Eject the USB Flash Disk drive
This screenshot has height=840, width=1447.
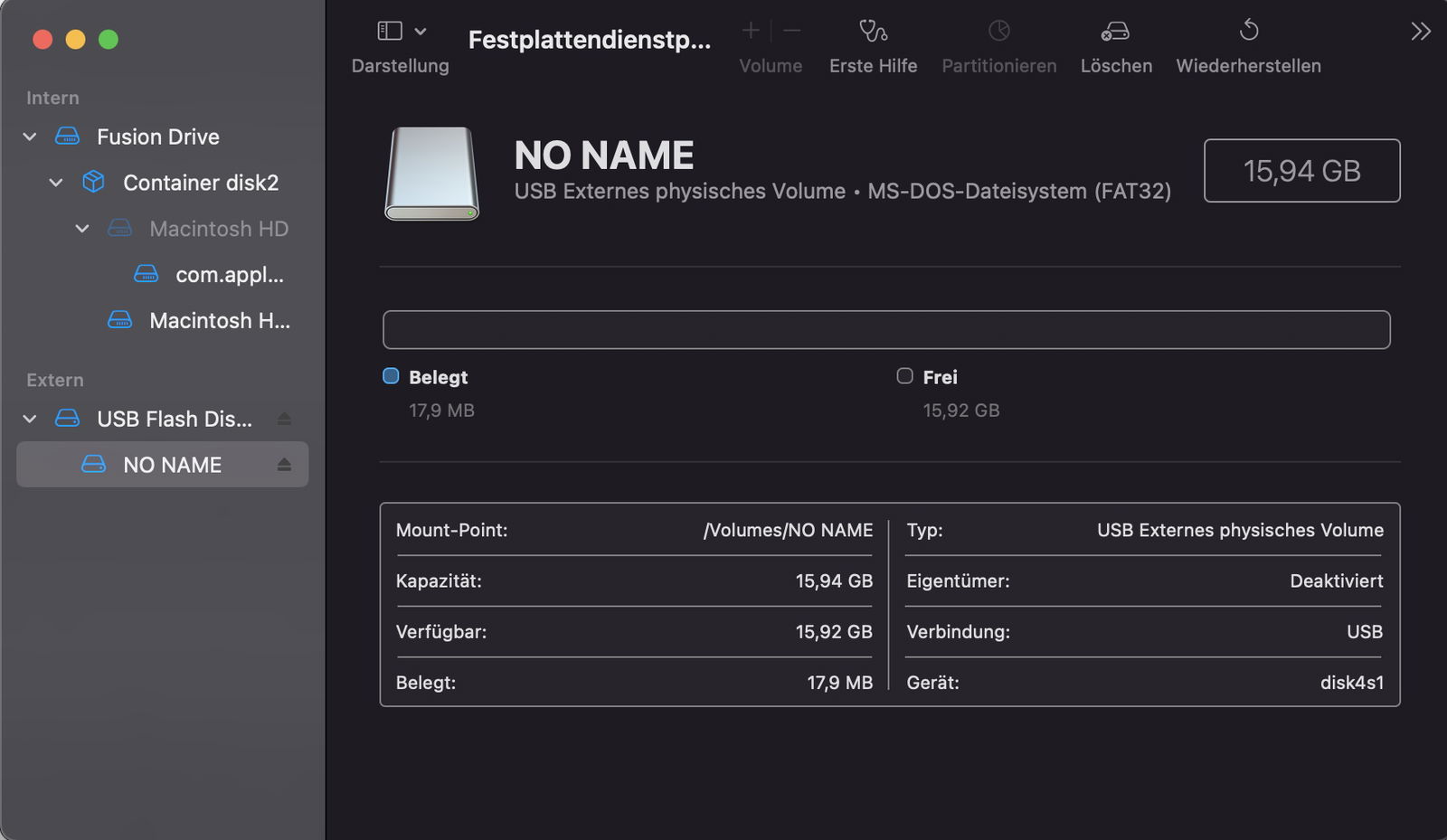[x=284, y=419]
